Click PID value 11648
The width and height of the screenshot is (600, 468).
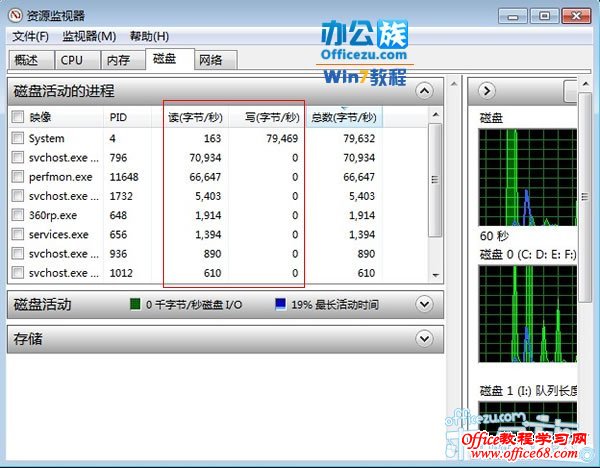pyautogui.click(x=124, y=177)
